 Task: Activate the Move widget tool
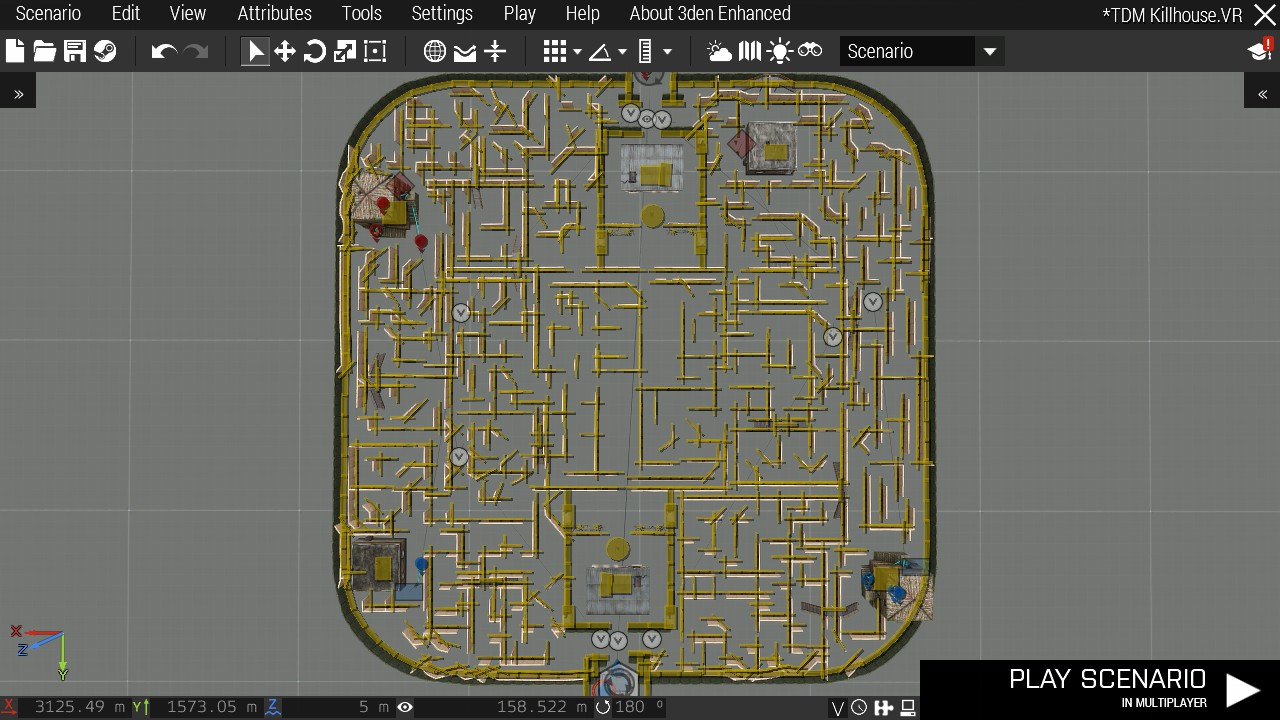285,51
